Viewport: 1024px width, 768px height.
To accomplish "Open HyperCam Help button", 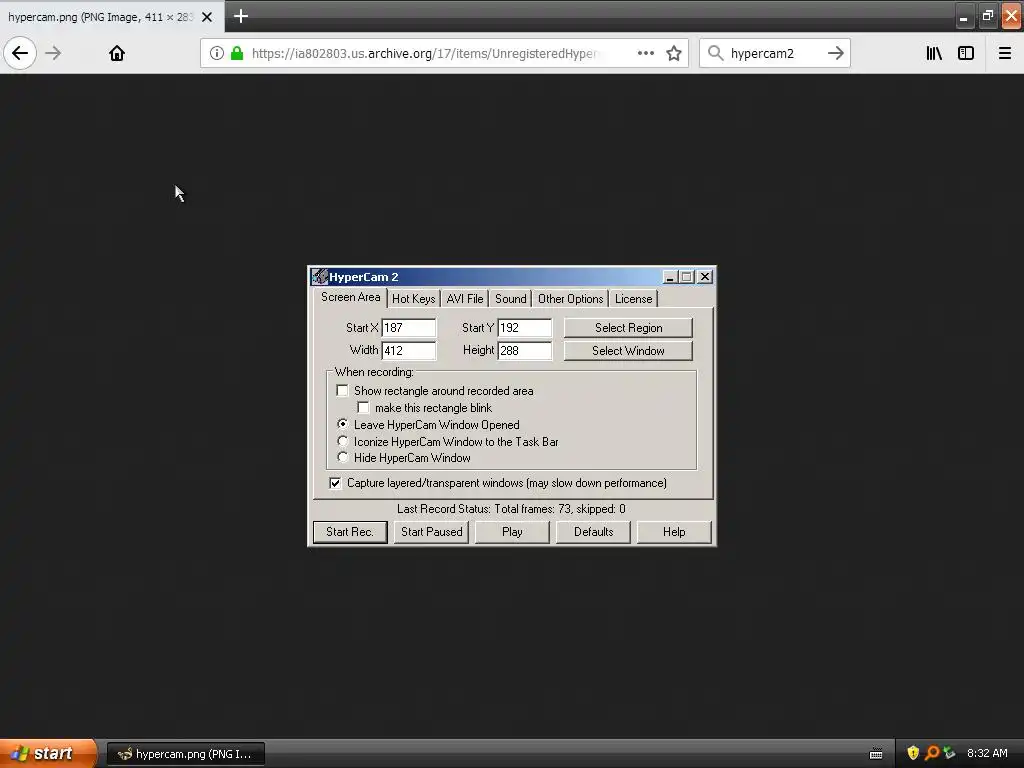I will tap(674, 532).
